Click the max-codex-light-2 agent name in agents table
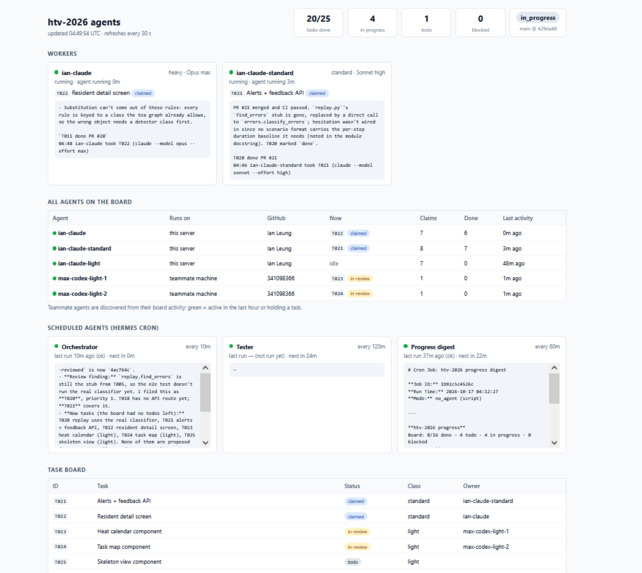 [x=82, y=294]
